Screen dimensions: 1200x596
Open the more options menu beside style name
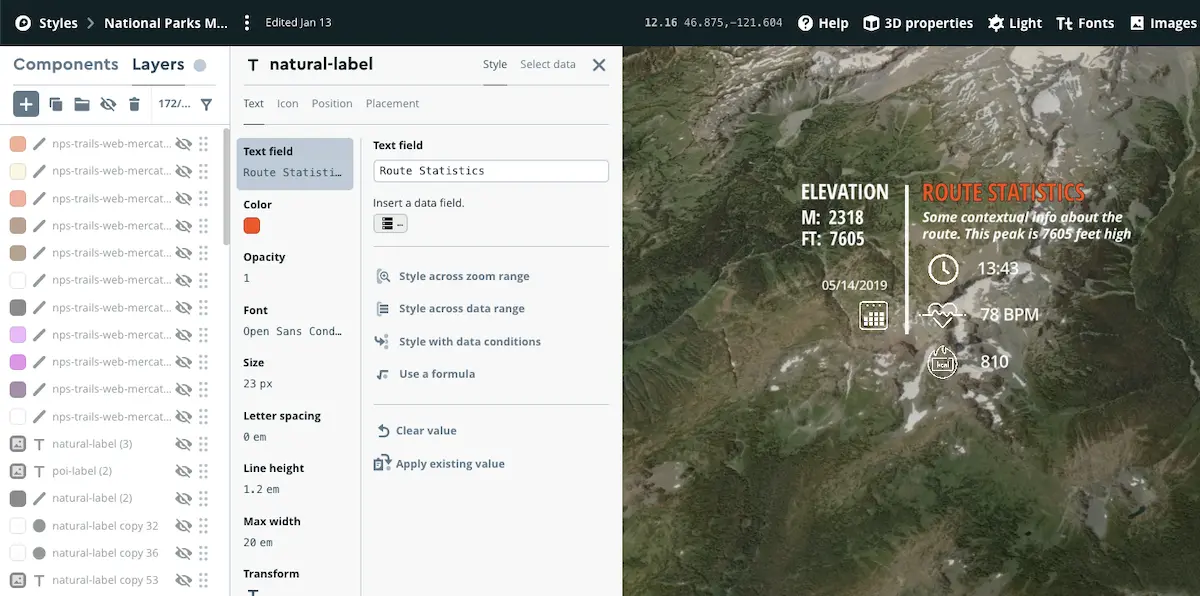(248, 23)
